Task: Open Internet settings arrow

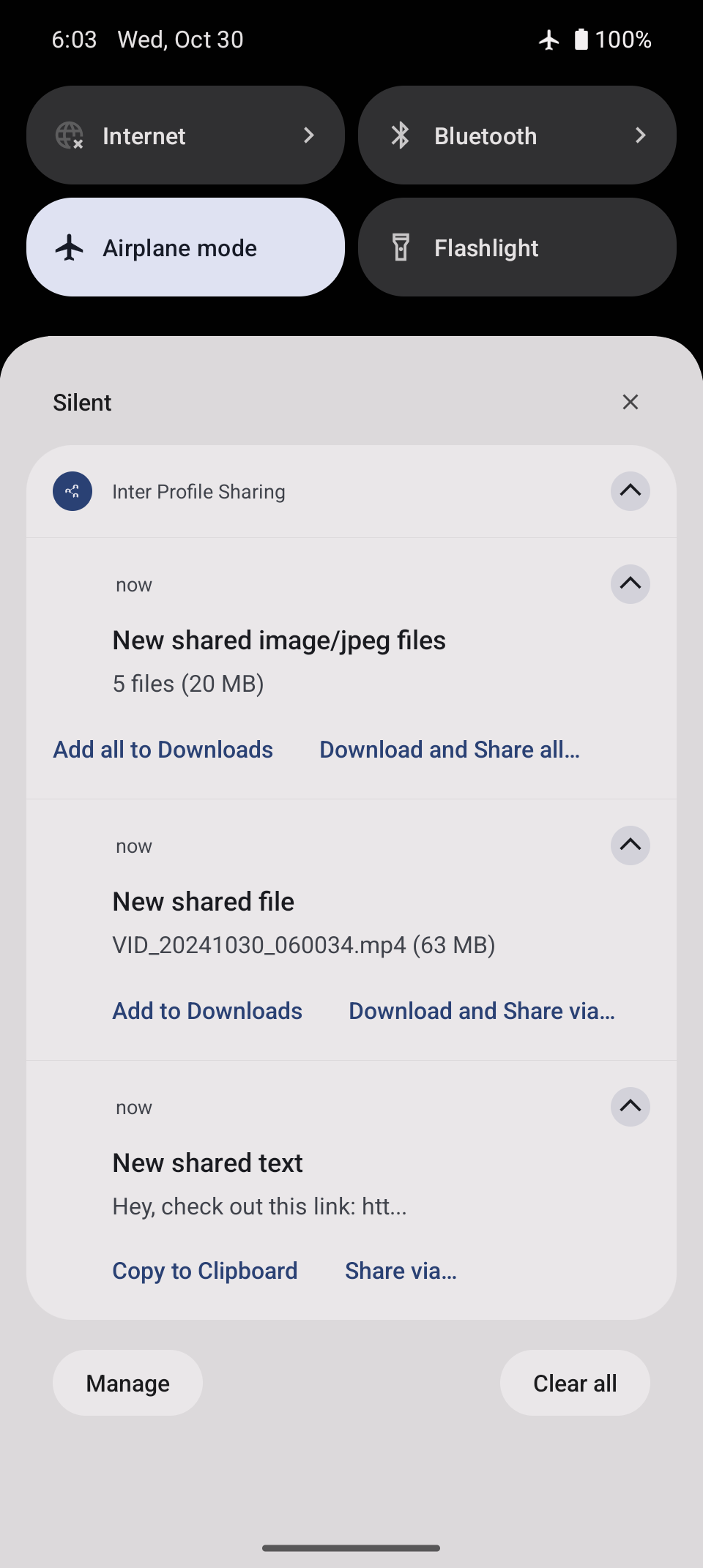Action: (309, 135)
